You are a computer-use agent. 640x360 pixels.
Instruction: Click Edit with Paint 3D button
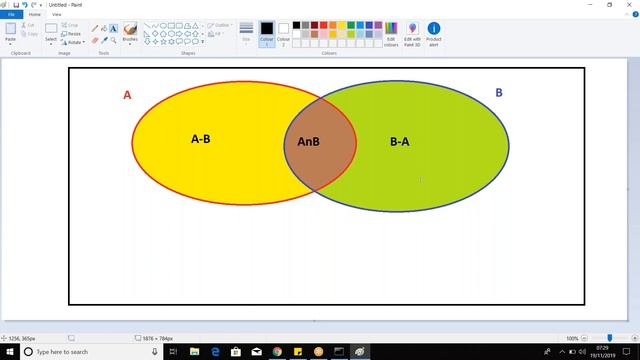[x=412, y=34]
